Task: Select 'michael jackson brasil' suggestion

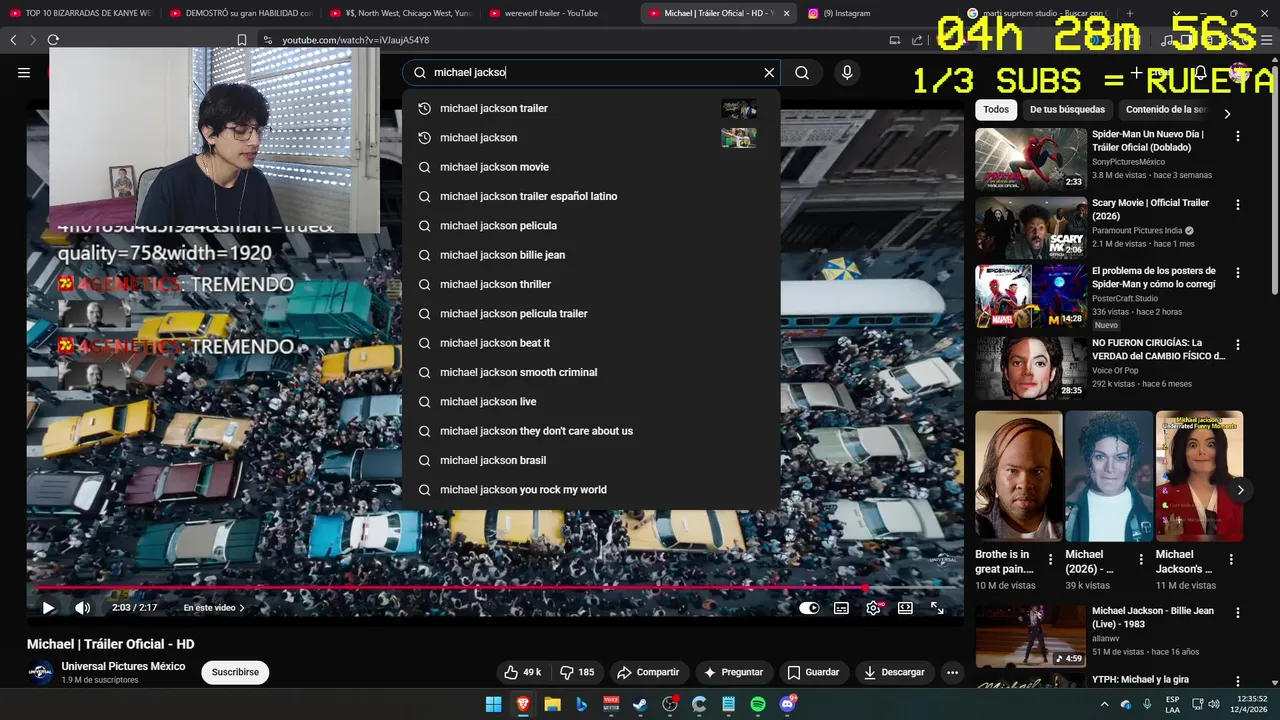Action: (x=591, y=460)
